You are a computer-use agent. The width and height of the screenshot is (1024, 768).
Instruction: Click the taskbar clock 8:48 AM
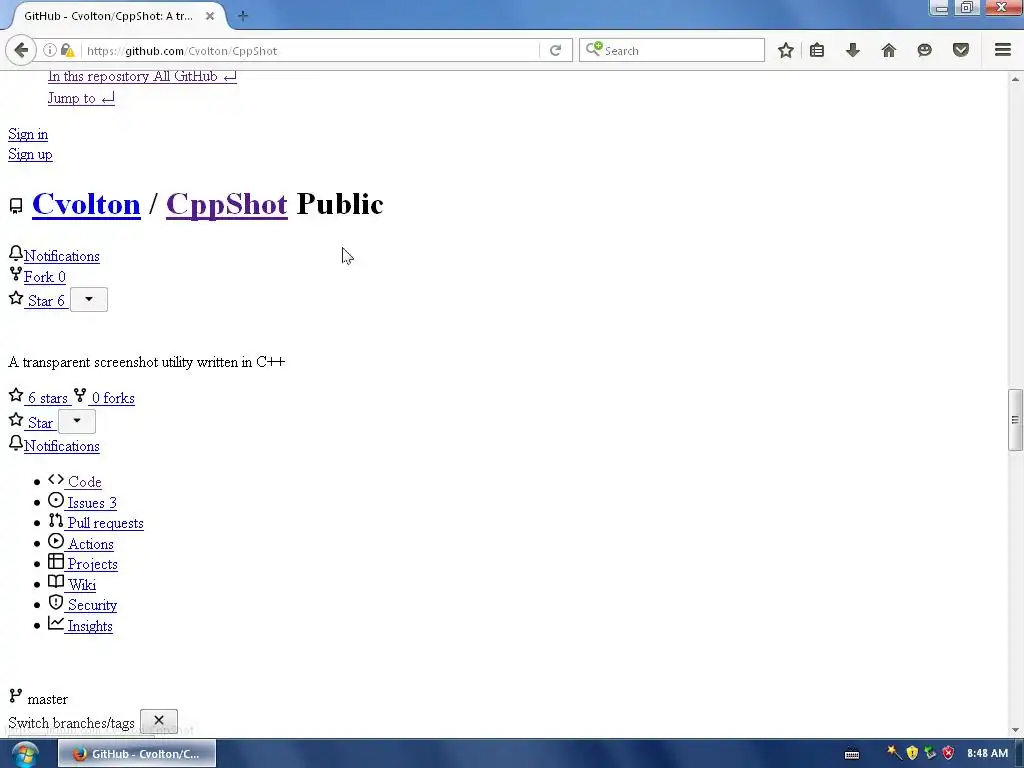(987, 754)
